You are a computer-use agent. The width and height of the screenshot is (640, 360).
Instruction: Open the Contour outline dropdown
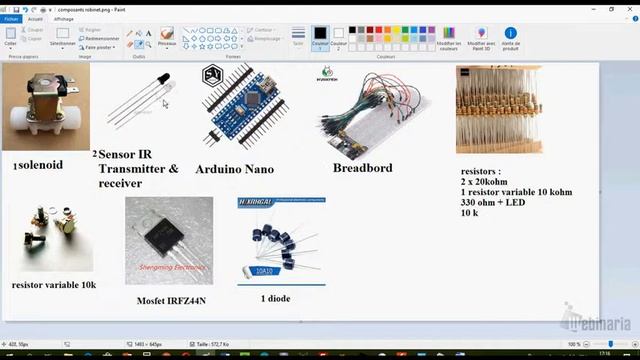261,30
